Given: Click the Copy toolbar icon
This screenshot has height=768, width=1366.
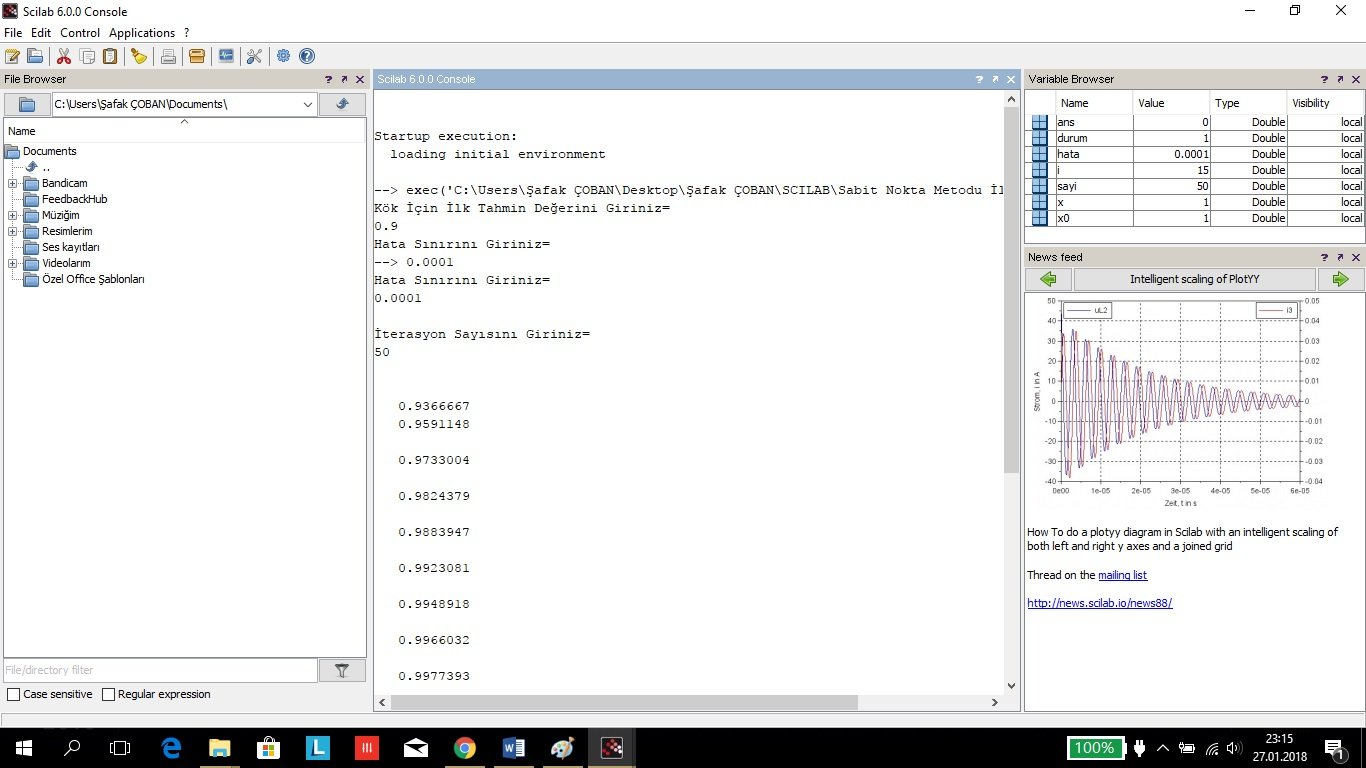Looking at the screenshot, I should tap(87, 56).
